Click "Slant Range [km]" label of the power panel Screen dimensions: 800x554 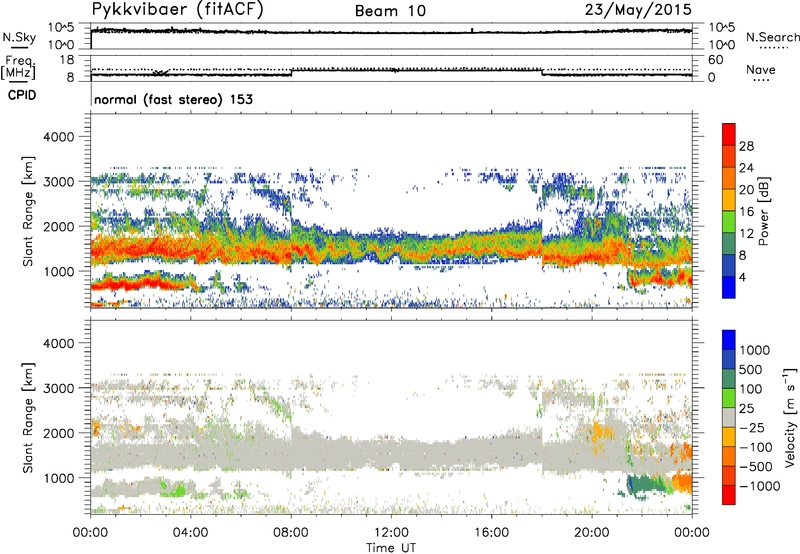[x=28, y=211]
